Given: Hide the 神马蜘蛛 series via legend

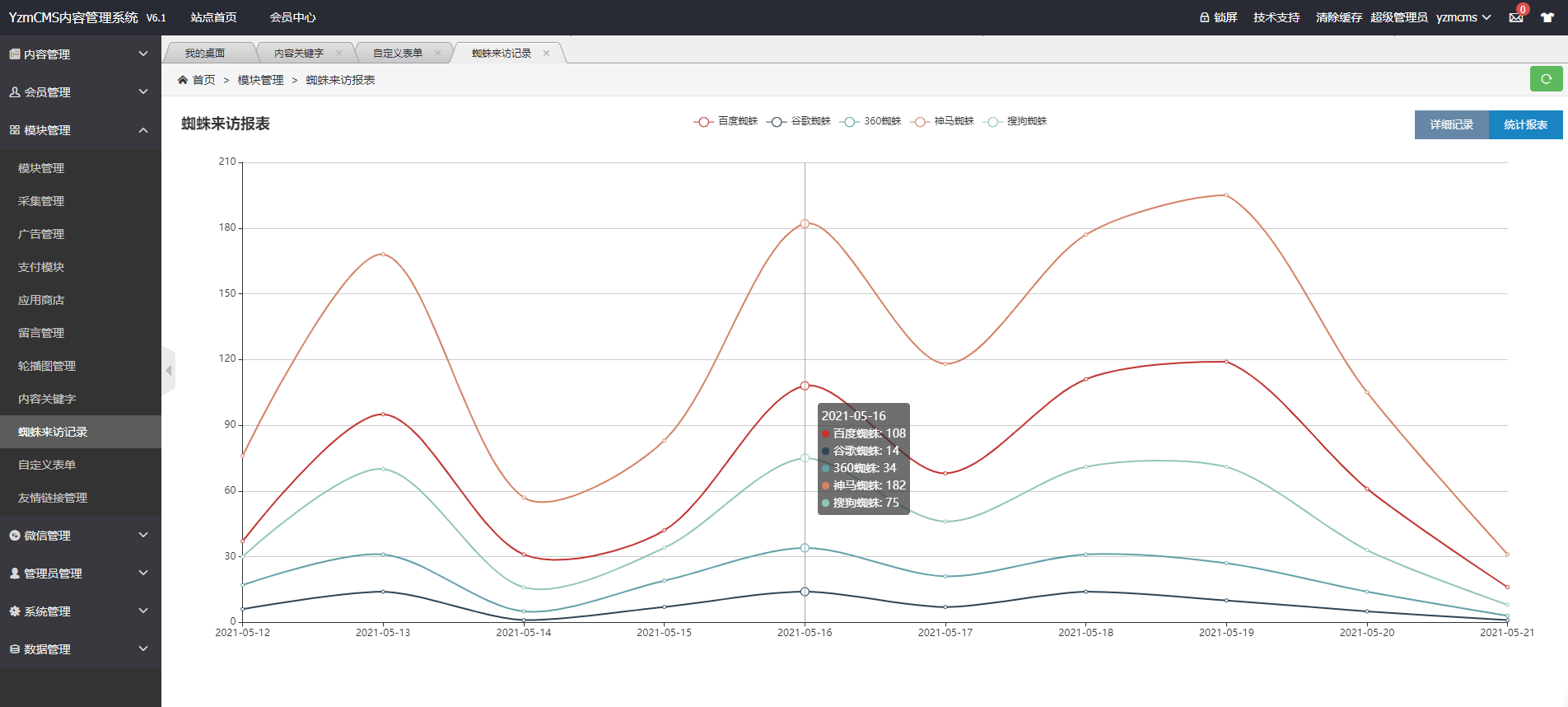Looking at the screenshot, I should coord(943,121).
